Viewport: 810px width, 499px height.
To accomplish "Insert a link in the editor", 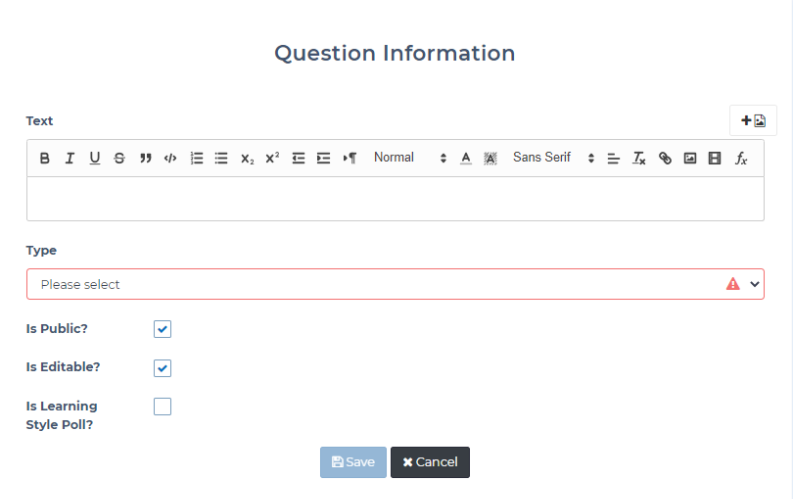I will click(665, 158).
